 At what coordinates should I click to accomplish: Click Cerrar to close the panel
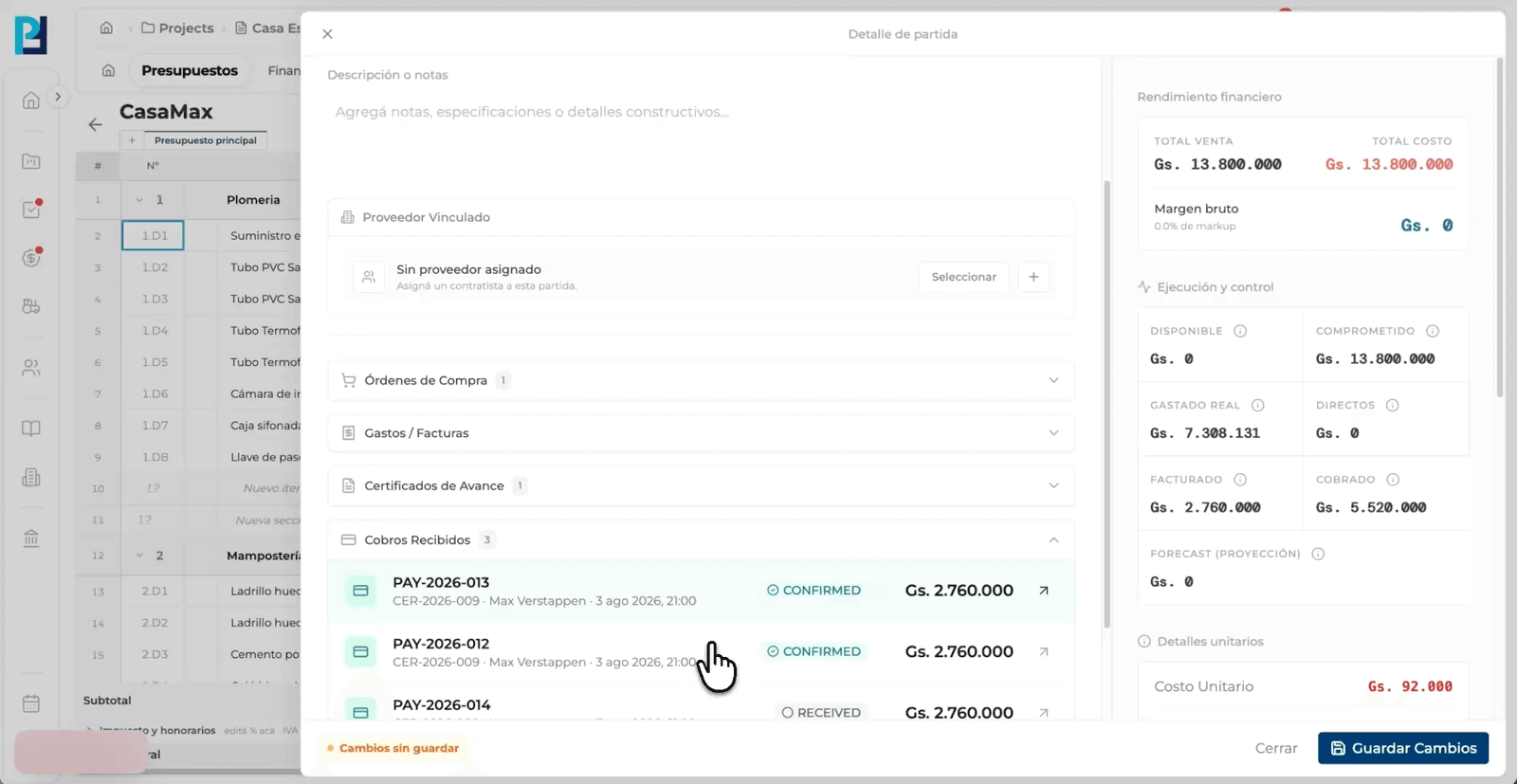(1276, 748)
